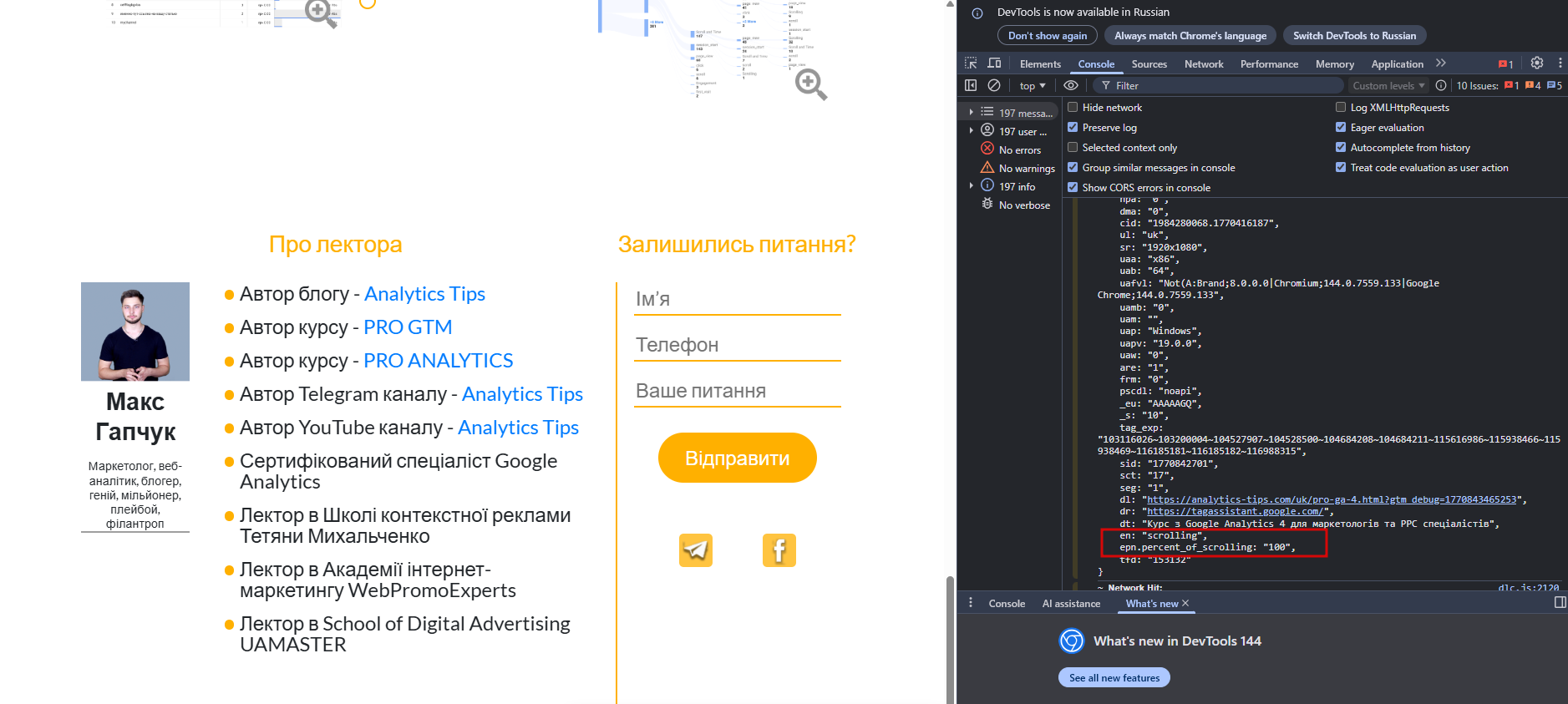Select the No warnings sidebar filter
The height and width of the screenshot is (704, 1568).
[1017, 168]
